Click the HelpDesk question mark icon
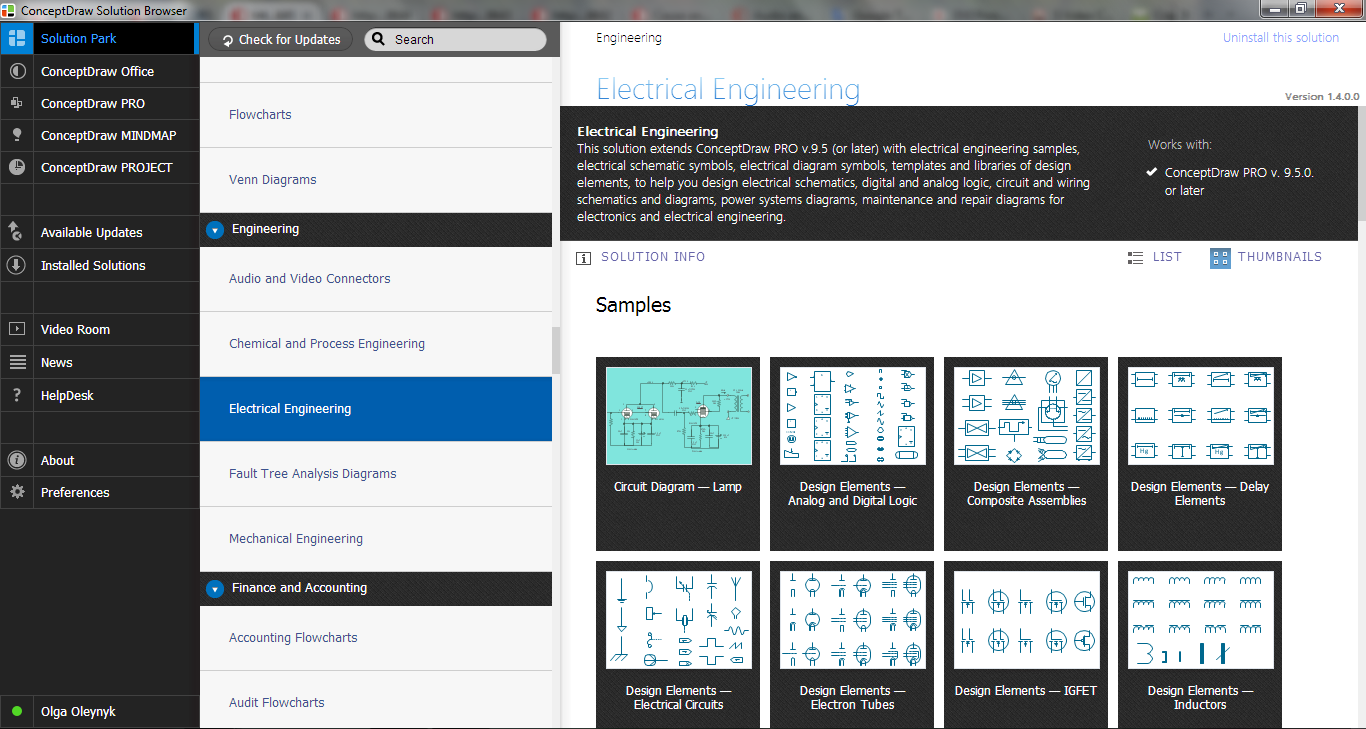Viewport: 1366px width, 729px height. (16, 395)
